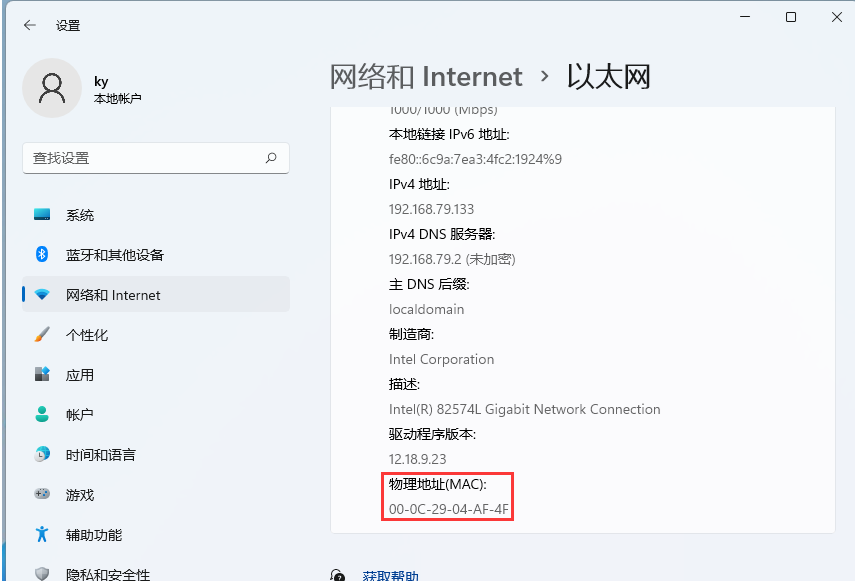Go to 个性化 settings
855x581 pixels.
tap(156, 335)
